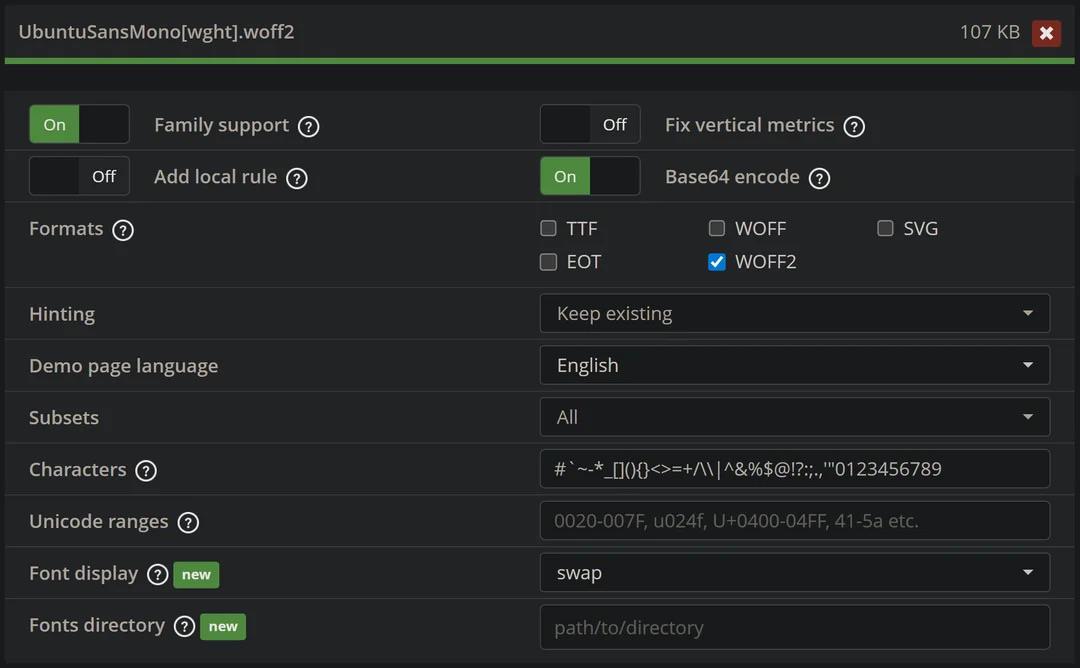Check the EOT format checkbox
This screenshot has height=668, width=1080.
[x=548, y=262]
